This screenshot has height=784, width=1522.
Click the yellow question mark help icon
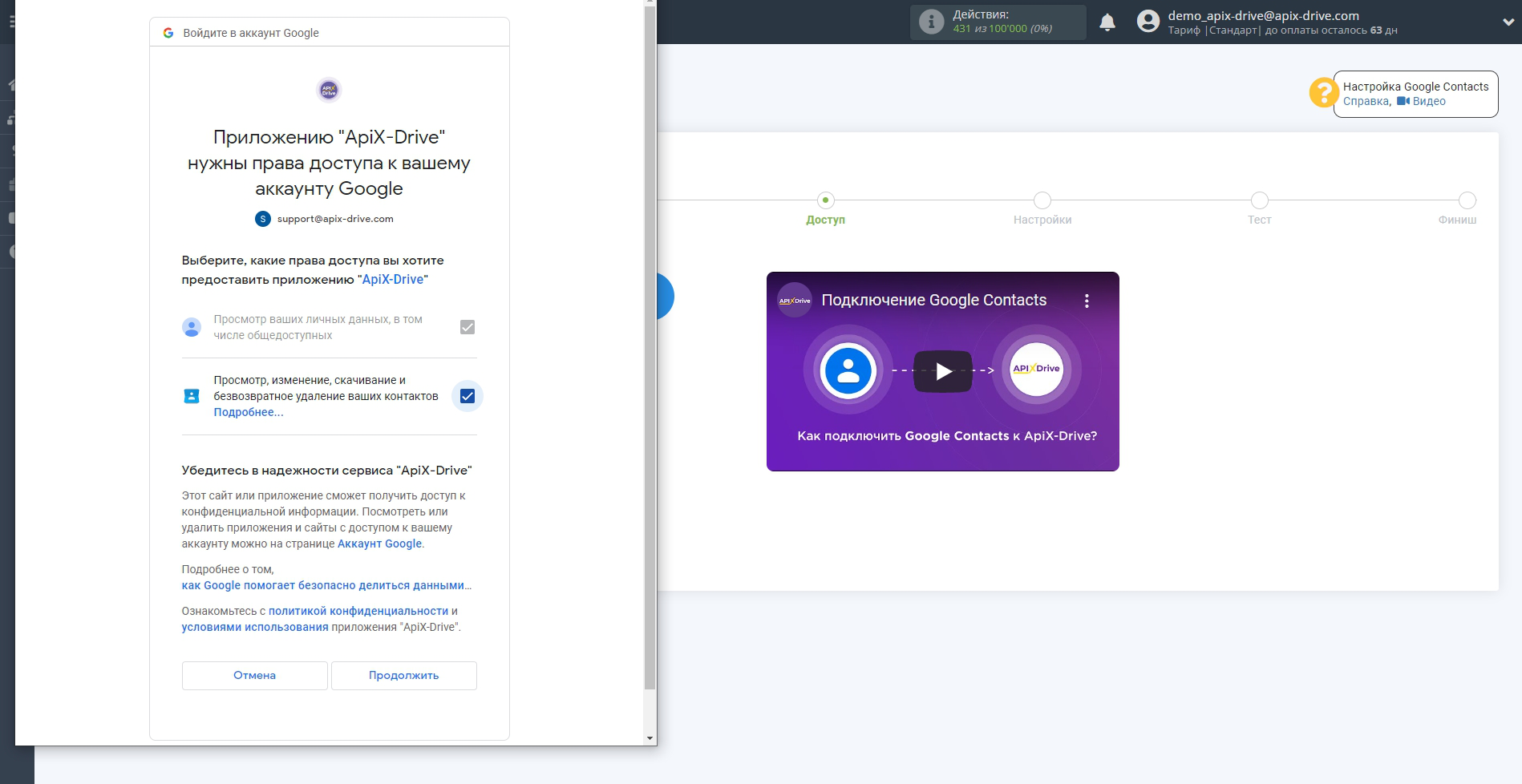(x=1323, y=92)
